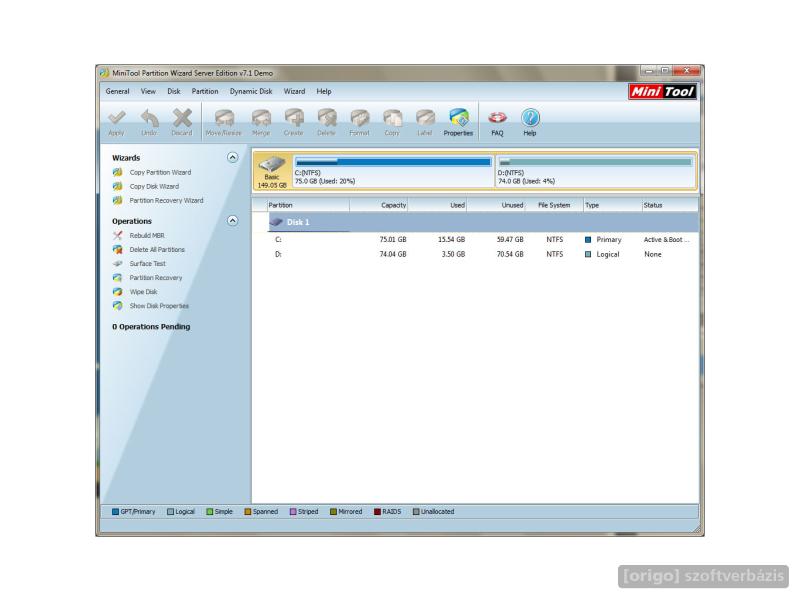Open the Dynamic Disk menu
Image resolution: width=800 pixels, height=600 pixels.
point(251,91)
